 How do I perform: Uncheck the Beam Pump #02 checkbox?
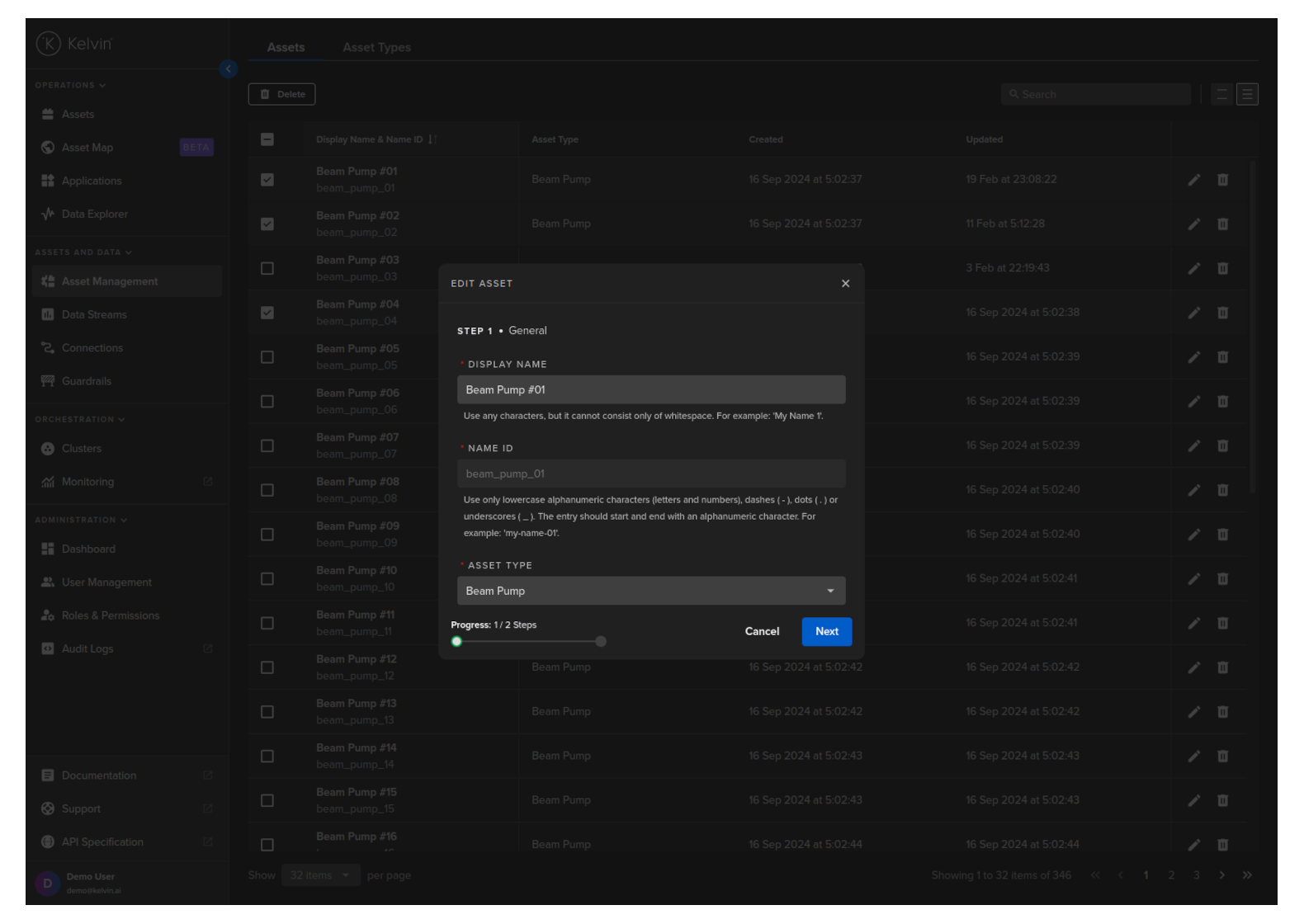[267, 224]
